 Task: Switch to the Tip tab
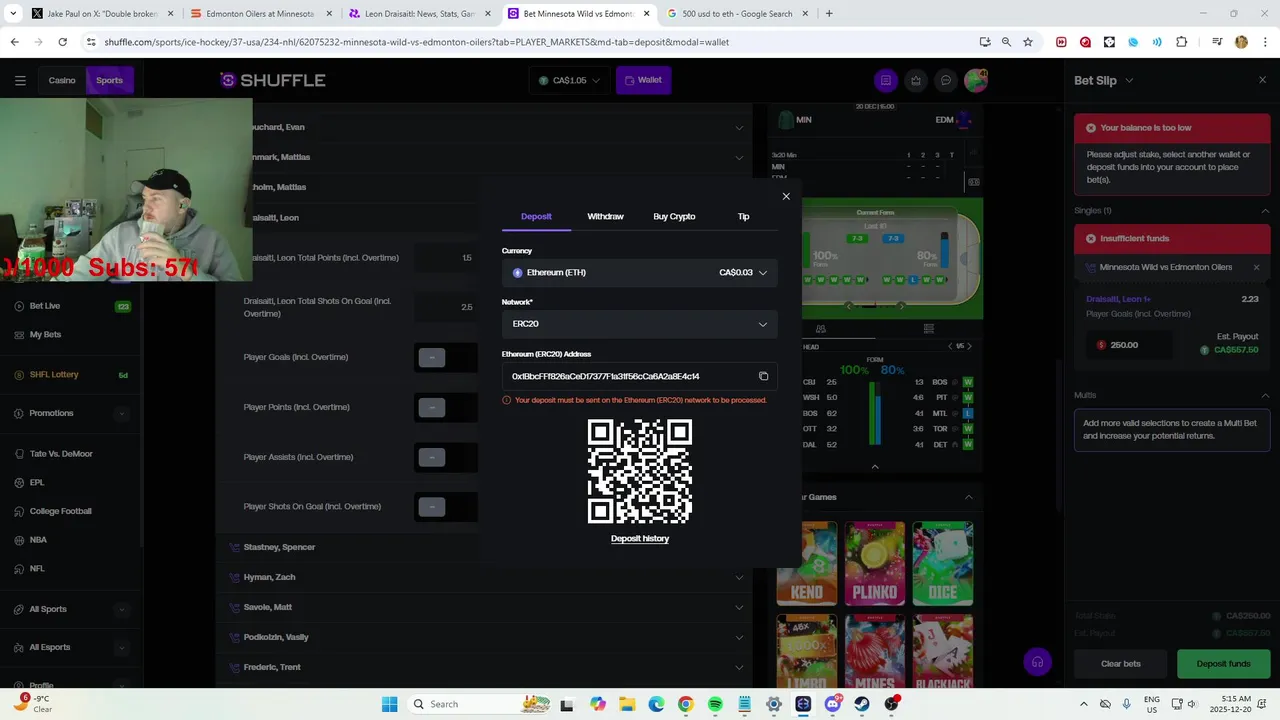743,216
